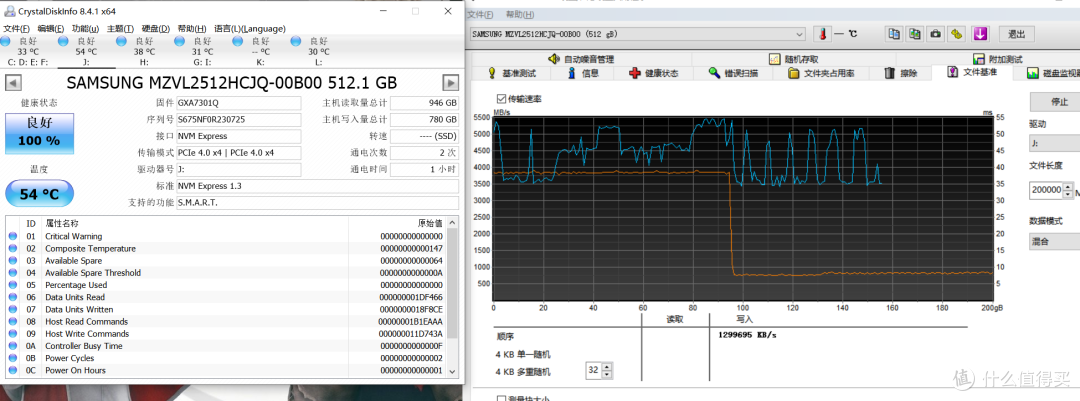Switch to the 基准测试 tab

511,73
